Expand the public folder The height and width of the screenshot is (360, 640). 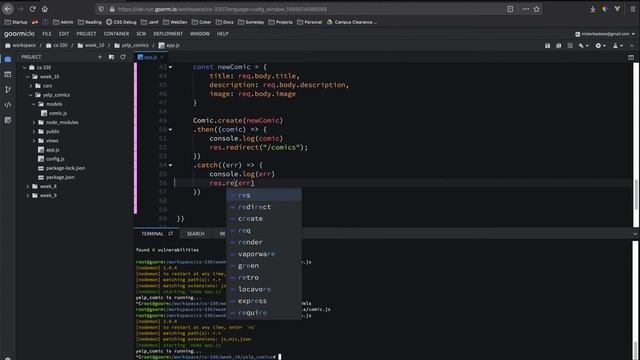click(34, 131)
